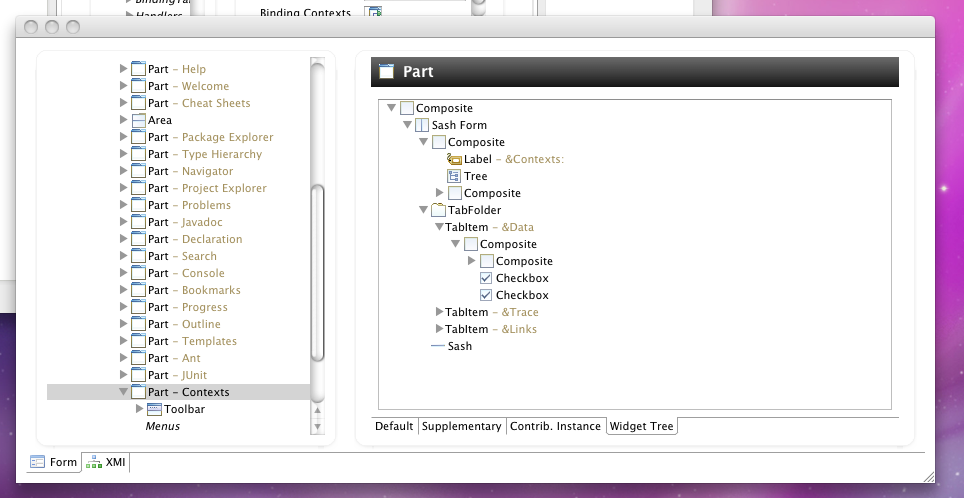Click the Part – Package Explorer icon
Viewport: 964px width, 498px height.
click(x=138, y=137)
